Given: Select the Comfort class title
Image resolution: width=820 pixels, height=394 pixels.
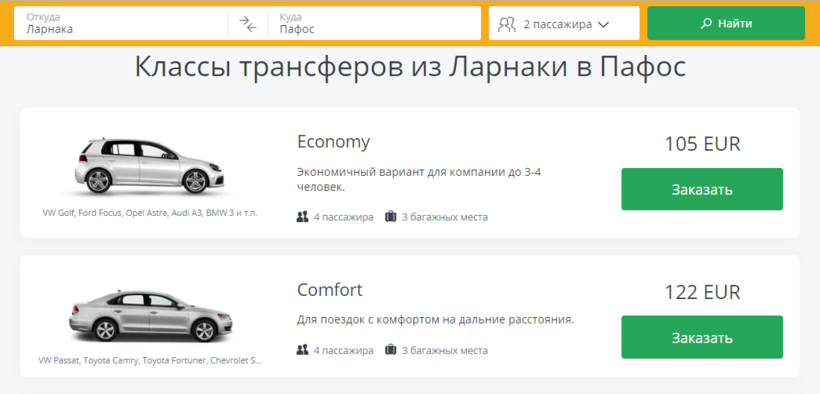Looking at the screenshot, I should [330, 290].
